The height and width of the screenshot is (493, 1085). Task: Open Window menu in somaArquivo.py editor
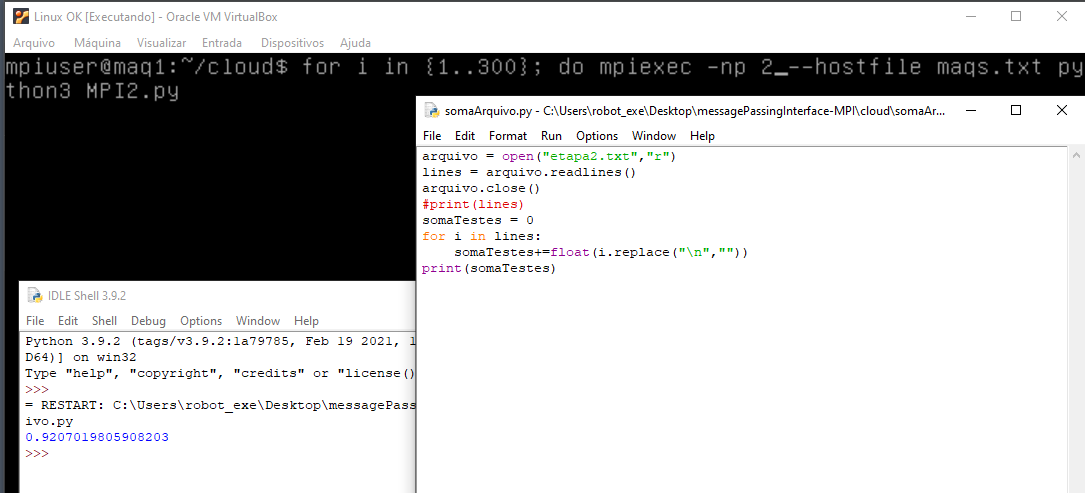pyautogui.click(x=654, y=136)
